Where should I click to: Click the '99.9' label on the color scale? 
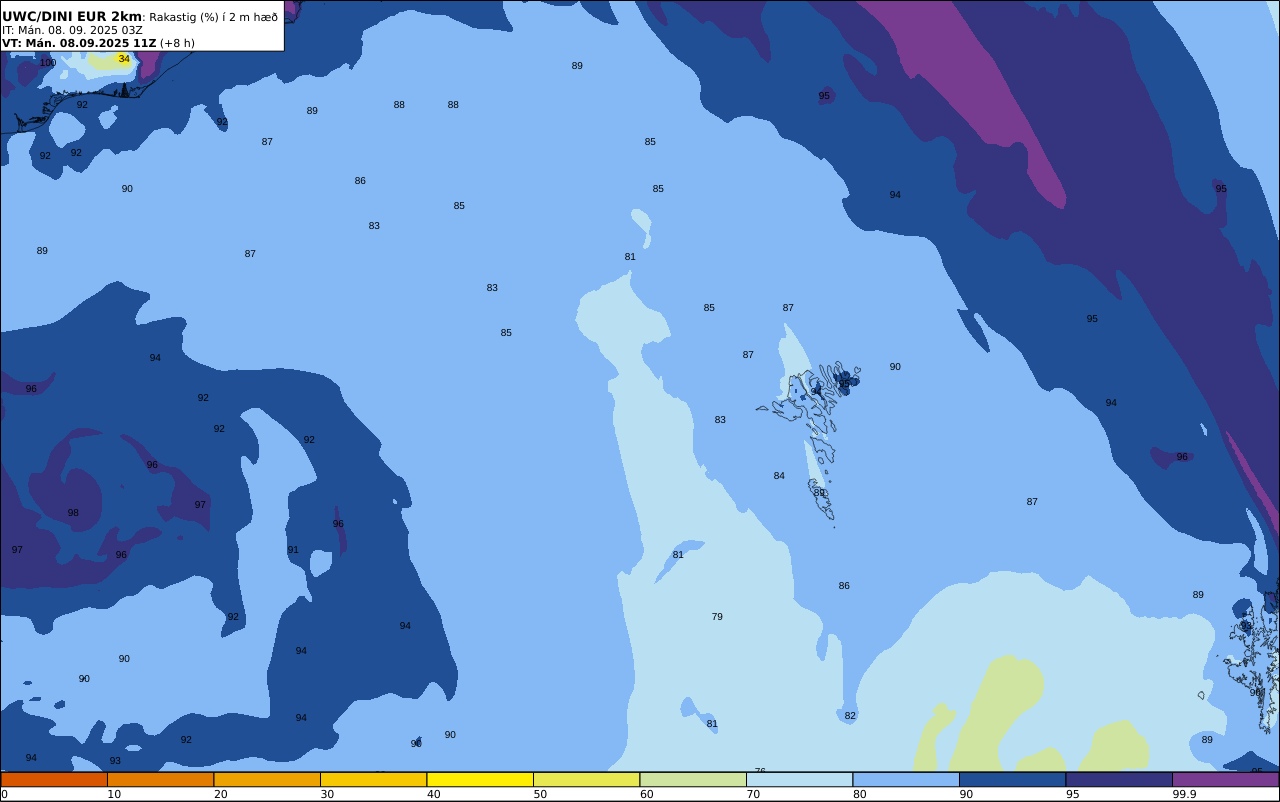[1184, 794]
